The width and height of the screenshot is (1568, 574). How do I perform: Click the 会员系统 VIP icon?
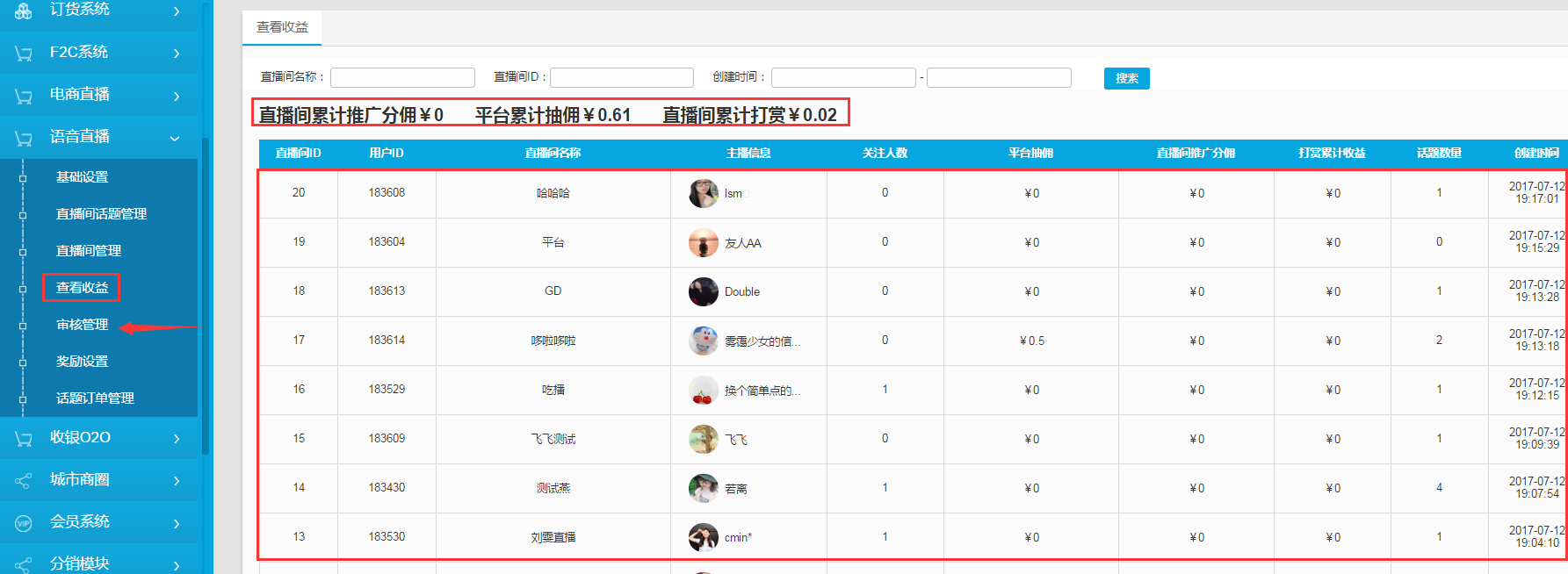(x=24, y=523)
